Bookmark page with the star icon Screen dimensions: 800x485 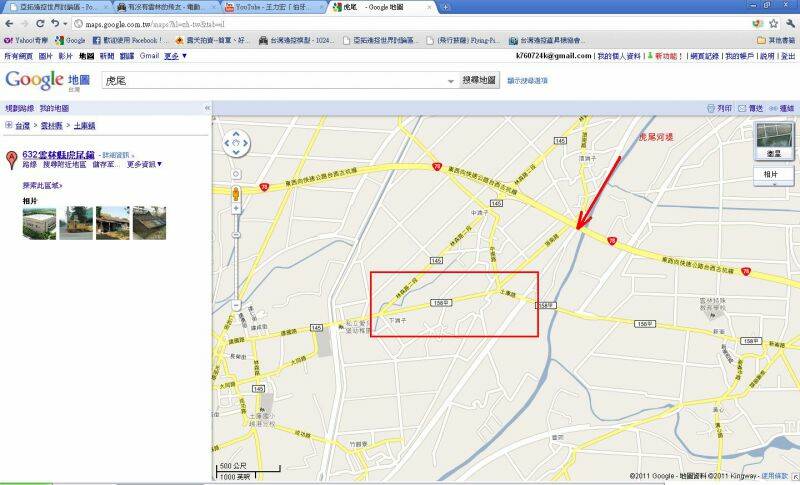click(773, 23)
